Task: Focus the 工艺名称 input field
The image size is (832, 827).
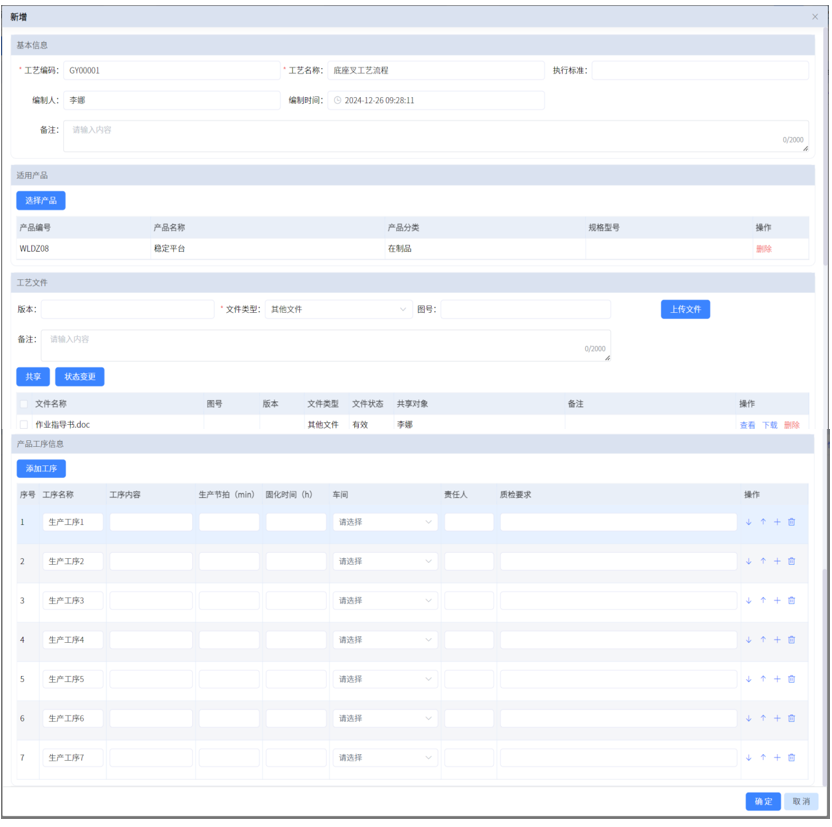Action: (436, 71)
